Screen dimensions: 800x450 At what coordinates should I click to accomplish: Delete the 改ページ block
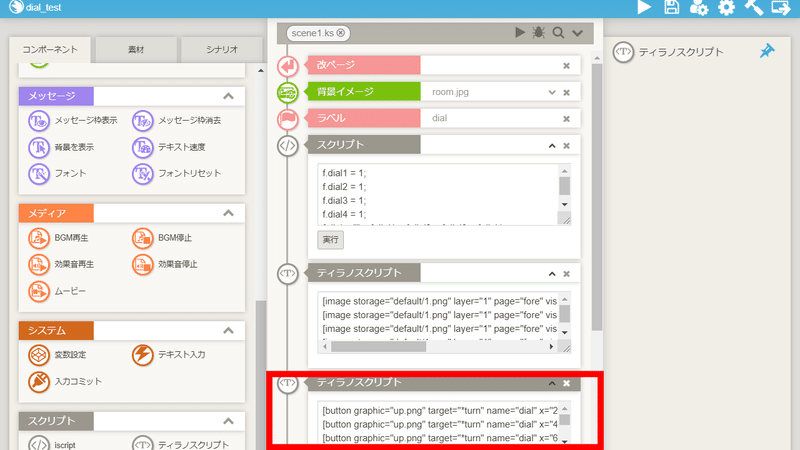pos(566,66)
